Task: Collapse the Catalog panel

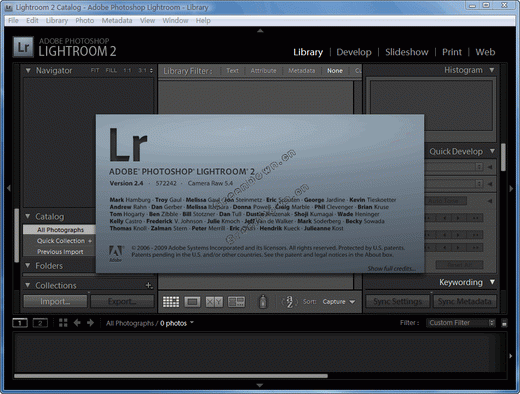Action: pyautogui.click(x=28, y=216)
